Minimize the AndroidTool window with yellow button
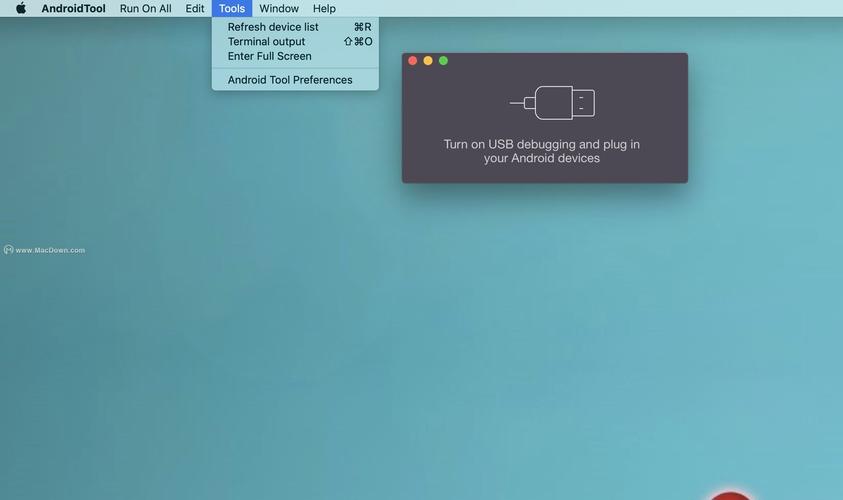Image resolution: width=843 pixels, height=500 pixels. [x=428, y=61]
